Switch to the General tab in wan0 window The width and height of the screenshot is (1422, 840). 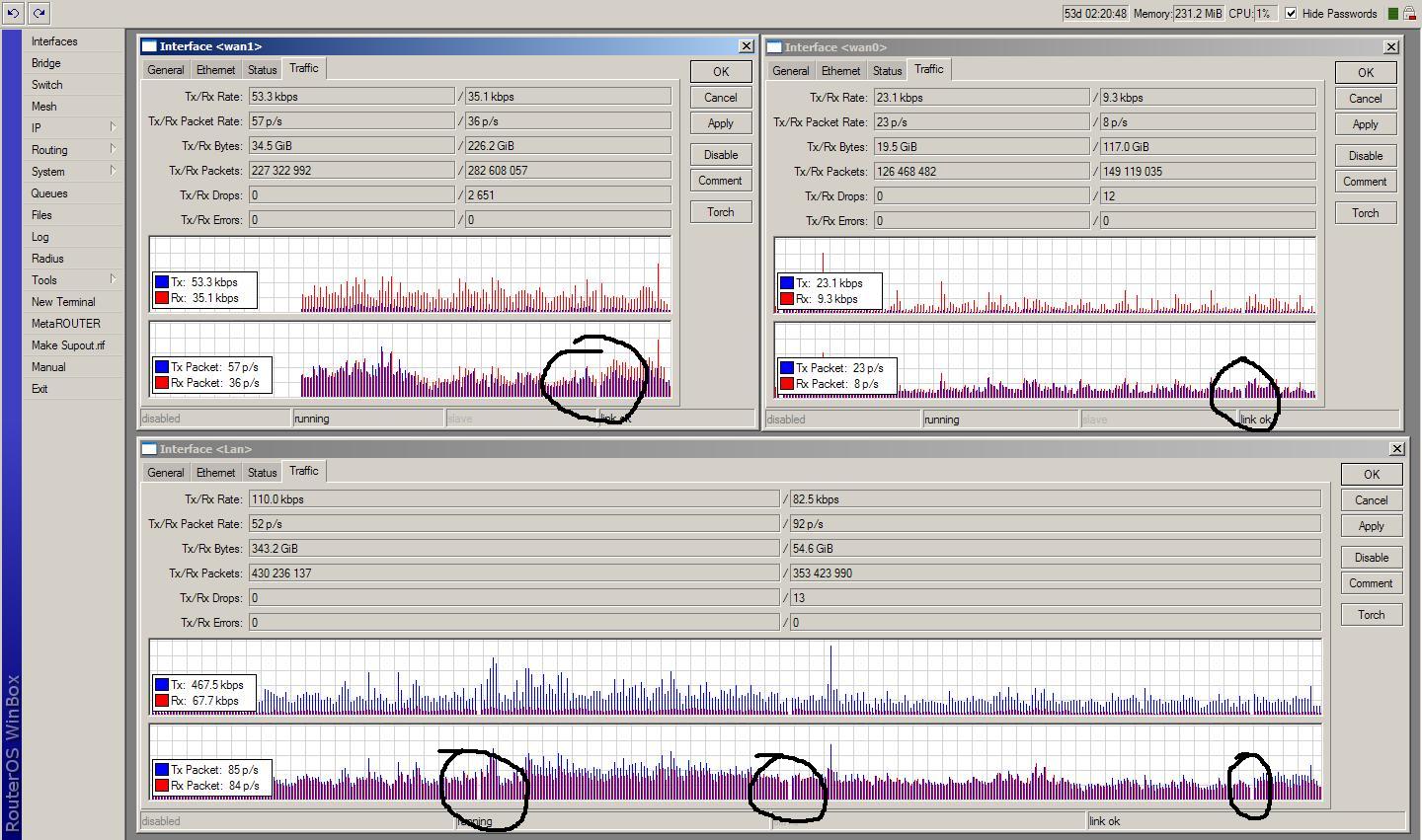pyautogui.click(x=790, y=70)
